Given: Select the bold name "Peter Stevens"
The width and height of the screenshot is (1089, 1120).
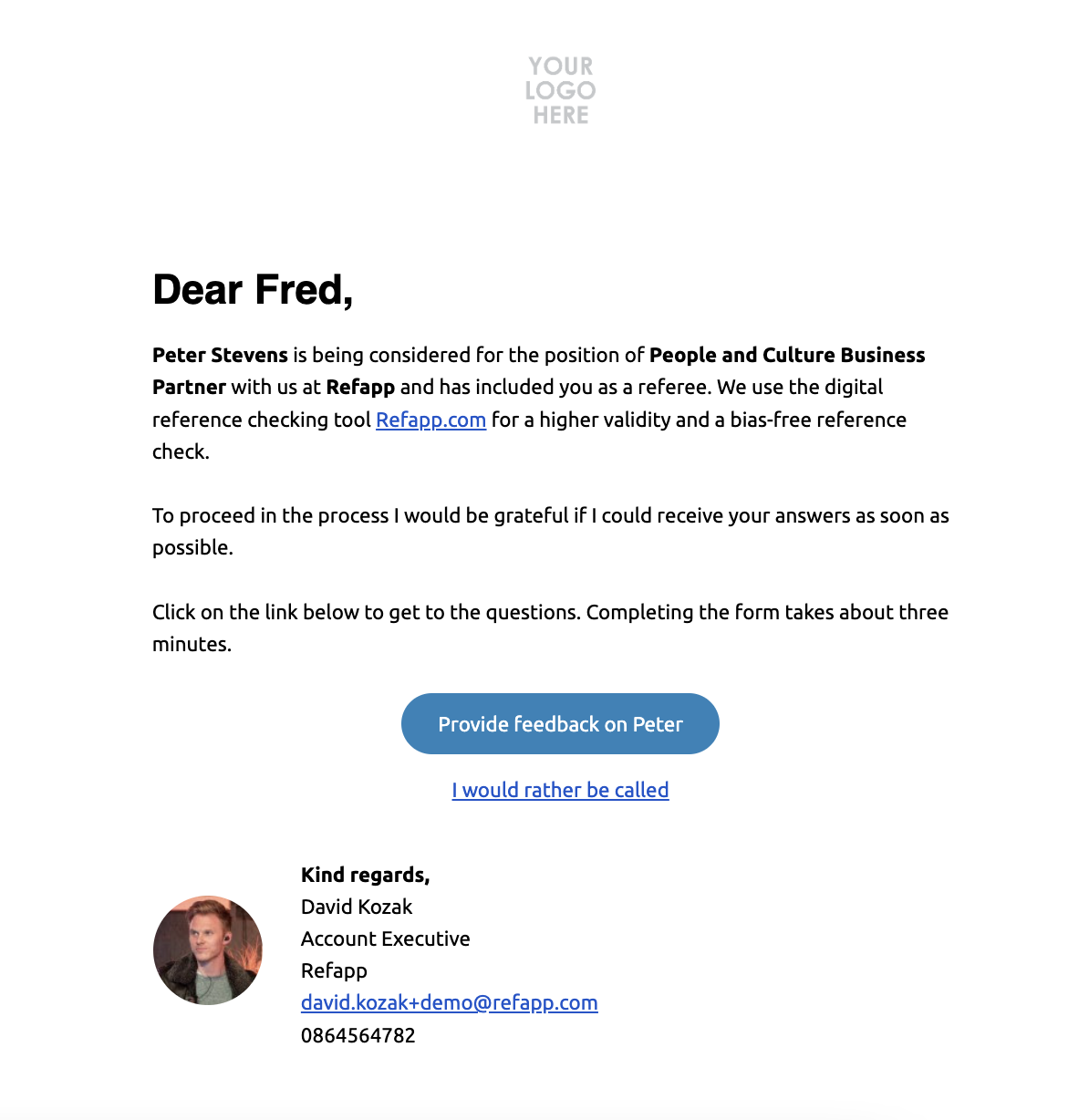Looking at the screenshot, I should point(220,355).
